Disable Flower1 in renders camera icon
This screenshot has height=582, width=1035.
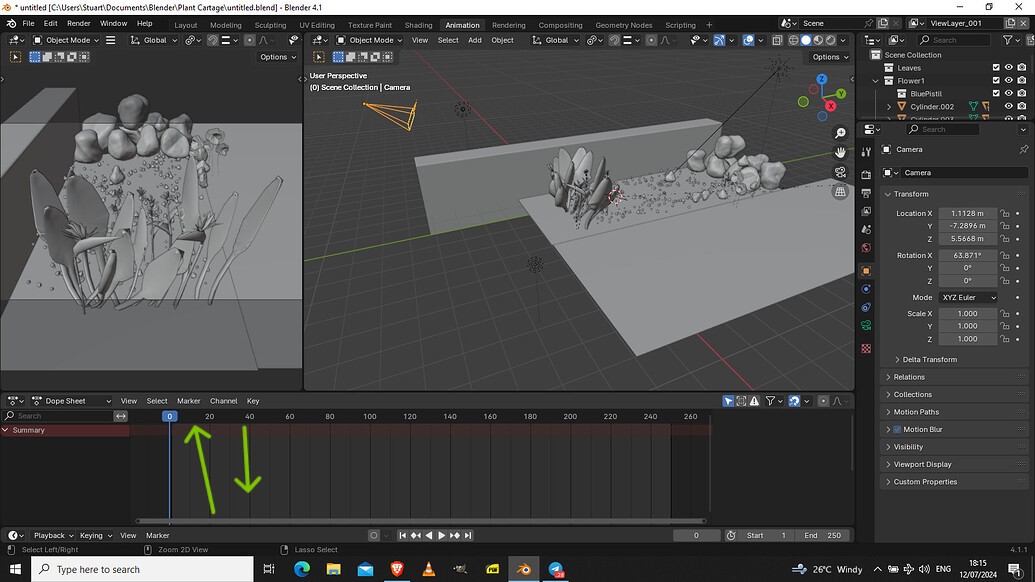(1022, 81)
